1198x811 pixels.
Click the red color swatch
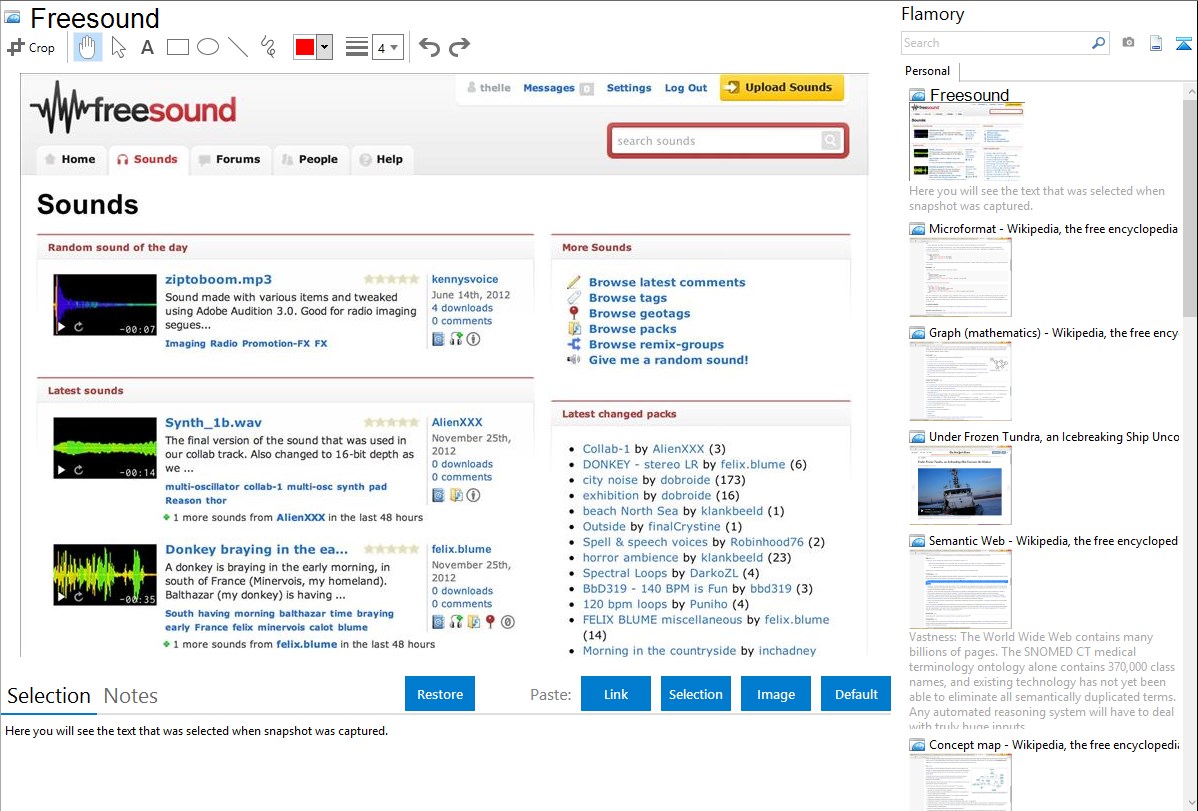[304, 47]
